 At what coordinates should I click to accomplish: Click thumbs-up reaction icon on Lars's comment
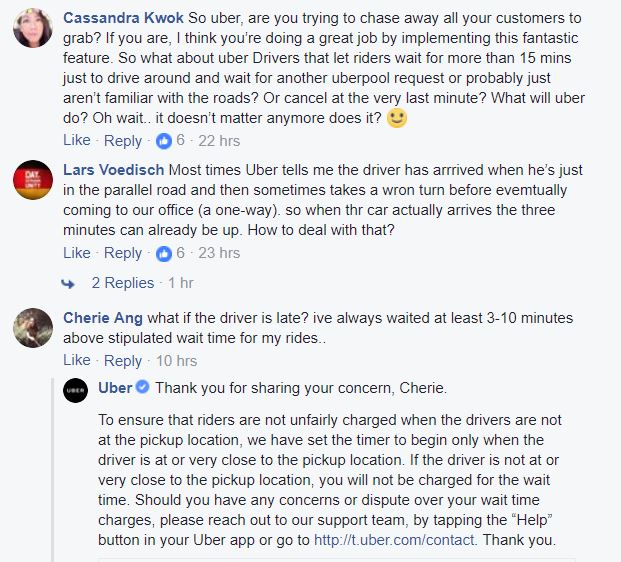pos(164,253)
